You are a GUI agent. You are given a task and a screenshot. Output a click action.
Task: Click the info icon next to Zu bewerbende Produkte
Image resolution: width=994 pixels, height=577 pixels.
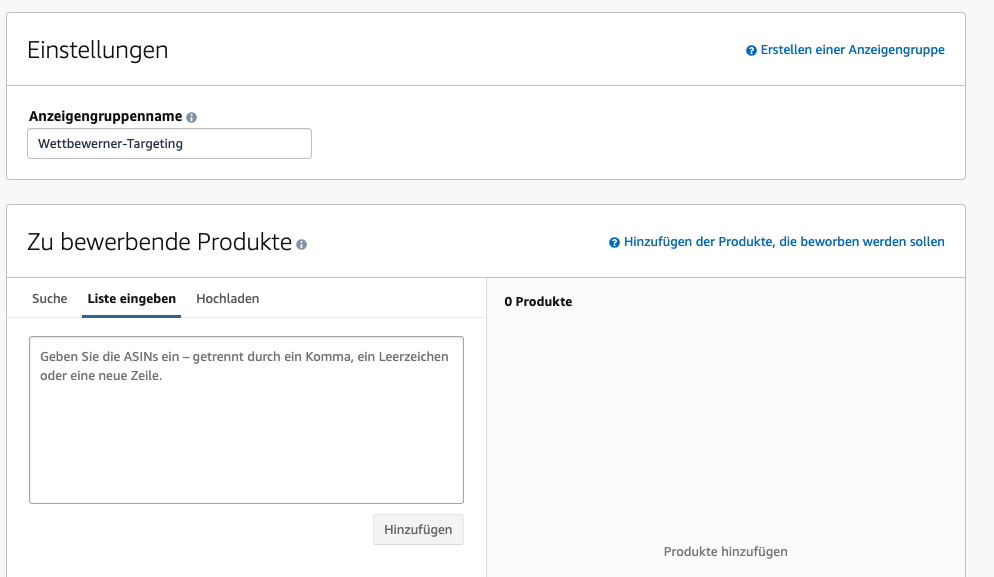click(x=302, y=244)
